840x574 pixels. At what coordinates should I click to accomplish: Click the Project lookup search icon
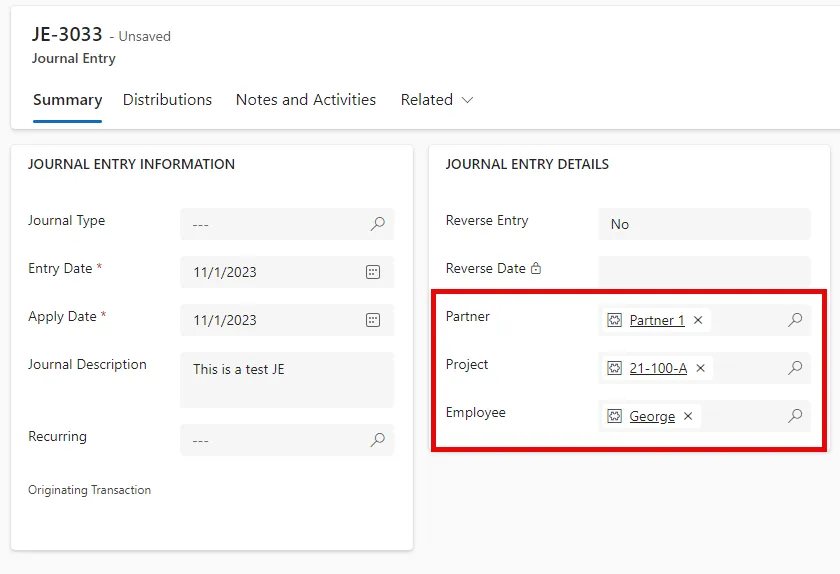pos(796,368)
